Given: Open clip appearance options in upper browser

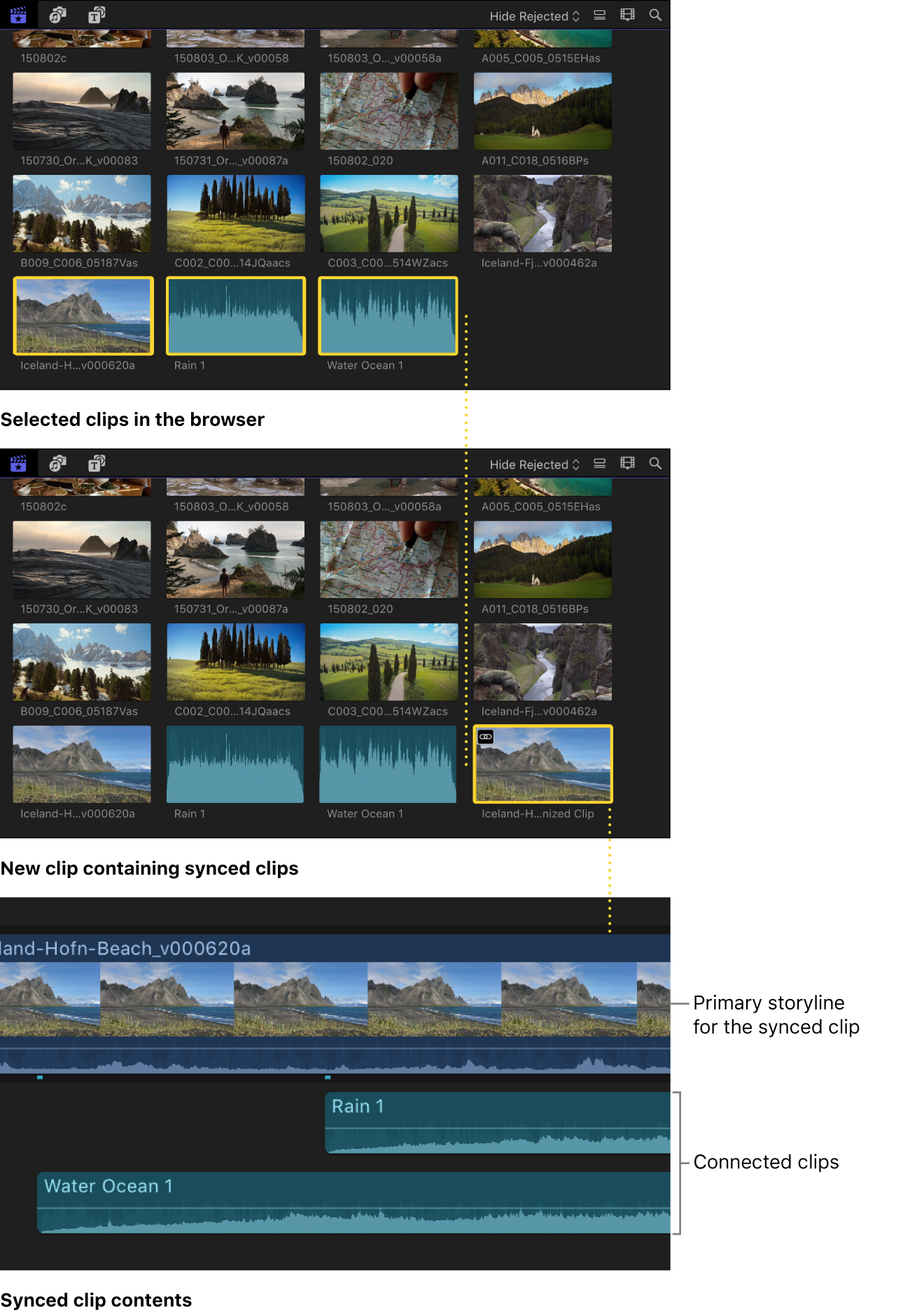Looking at the screenshot, I should [x=628, y=15].
